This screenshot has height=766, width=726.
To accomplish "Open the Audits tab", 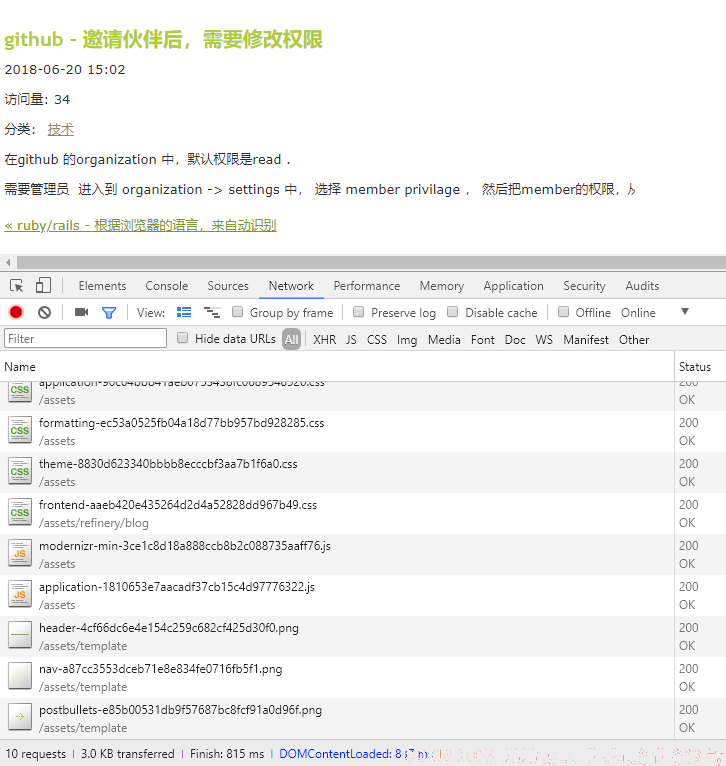I will tap(642, 286).
